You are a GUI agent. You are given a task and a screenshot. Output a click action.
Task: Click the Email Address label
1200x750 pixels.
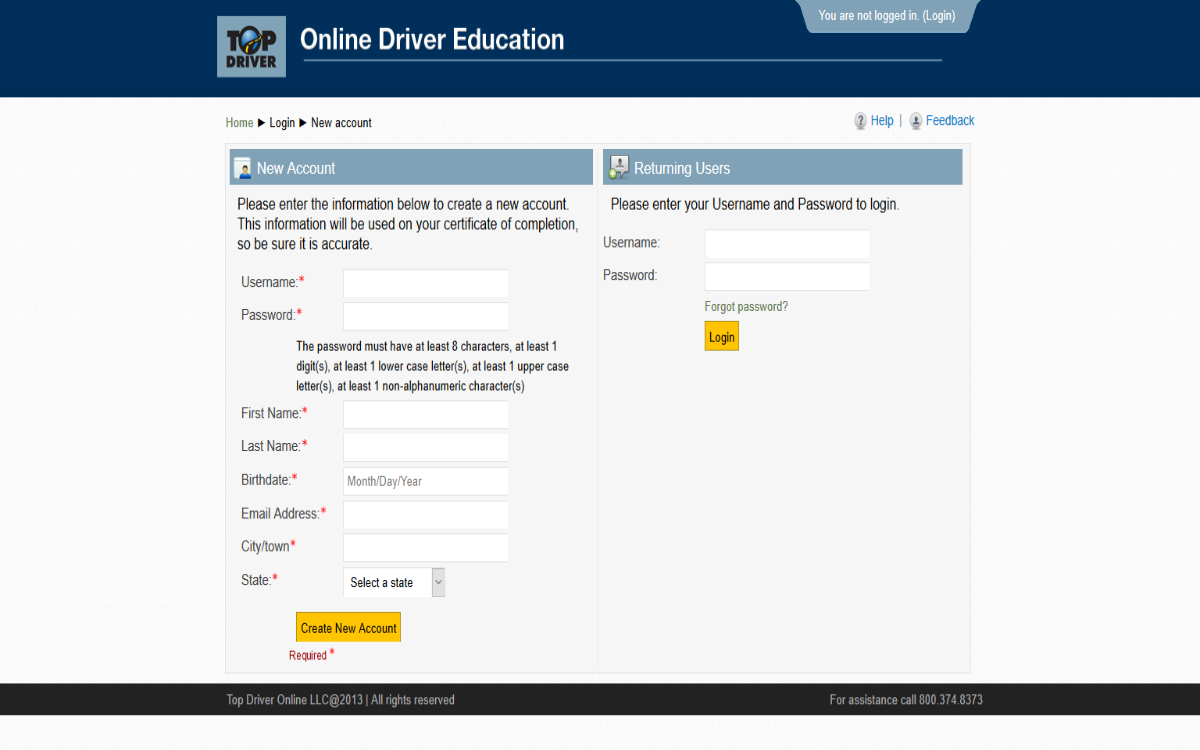click(x=280, y=513)
